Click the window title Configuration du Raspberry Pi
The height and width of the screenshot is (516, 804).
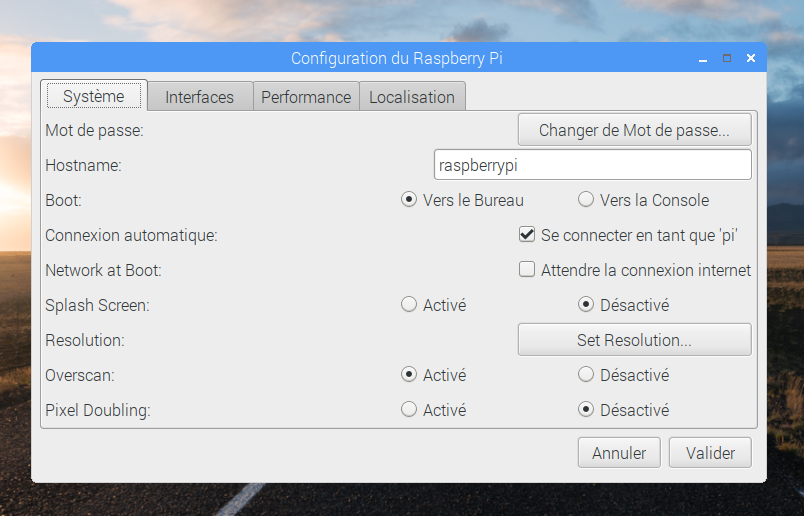(x=396, y=58)
